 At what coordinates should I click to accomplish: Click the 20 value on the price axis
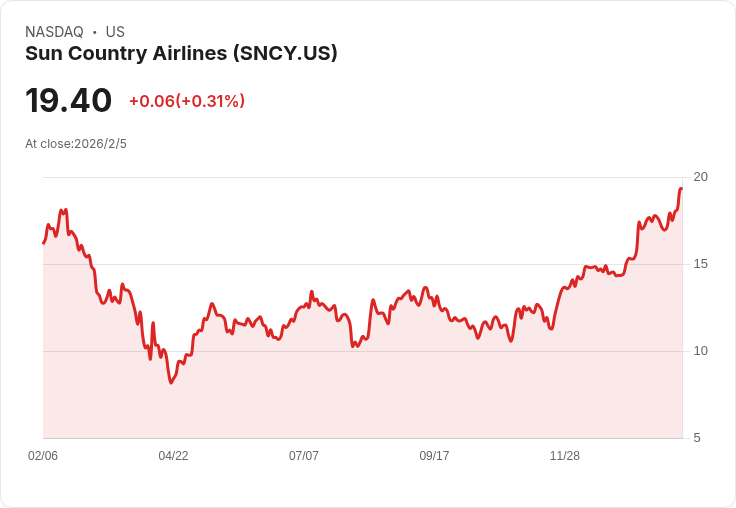(700, 177)
